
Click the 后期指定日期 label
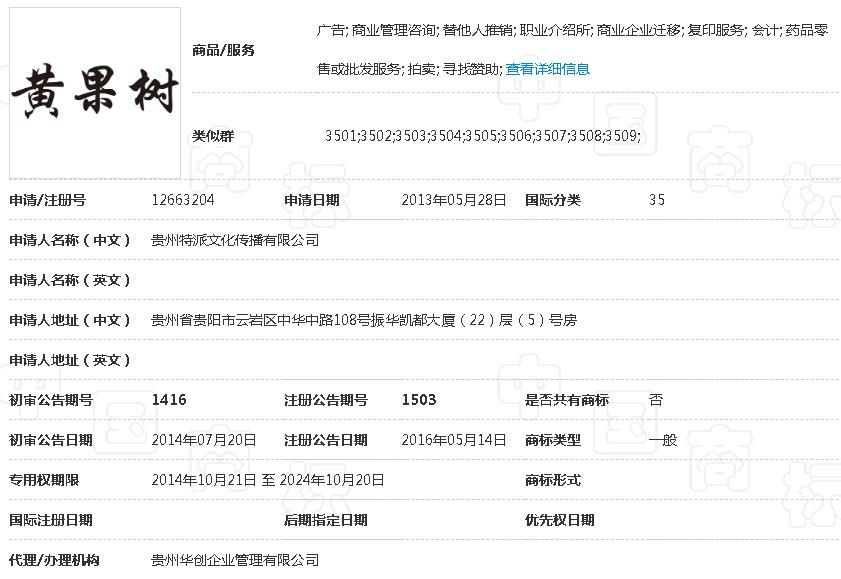click(326, 520)
